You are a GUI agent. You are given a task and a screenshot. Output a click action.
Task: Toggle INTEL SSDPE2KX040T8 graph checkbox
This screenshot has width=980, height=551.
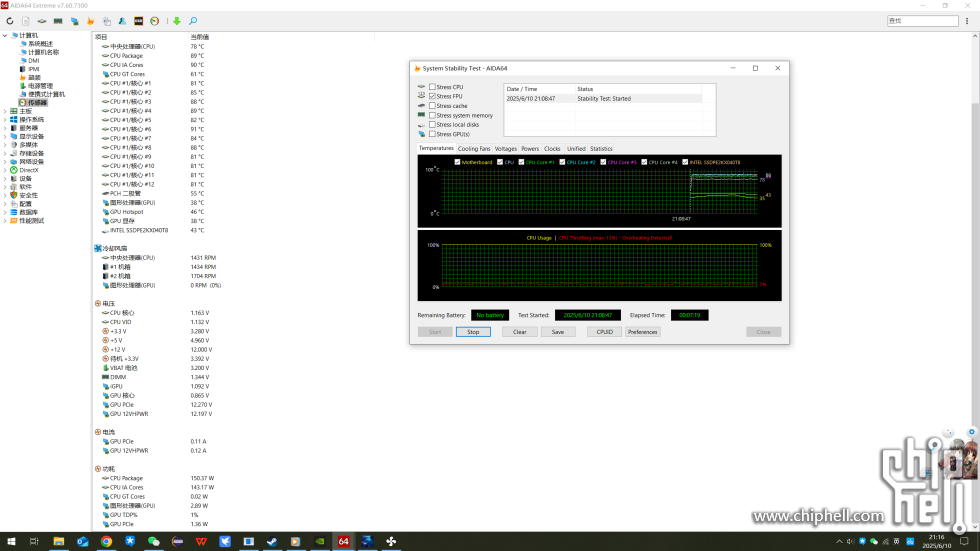click(685, 162)
